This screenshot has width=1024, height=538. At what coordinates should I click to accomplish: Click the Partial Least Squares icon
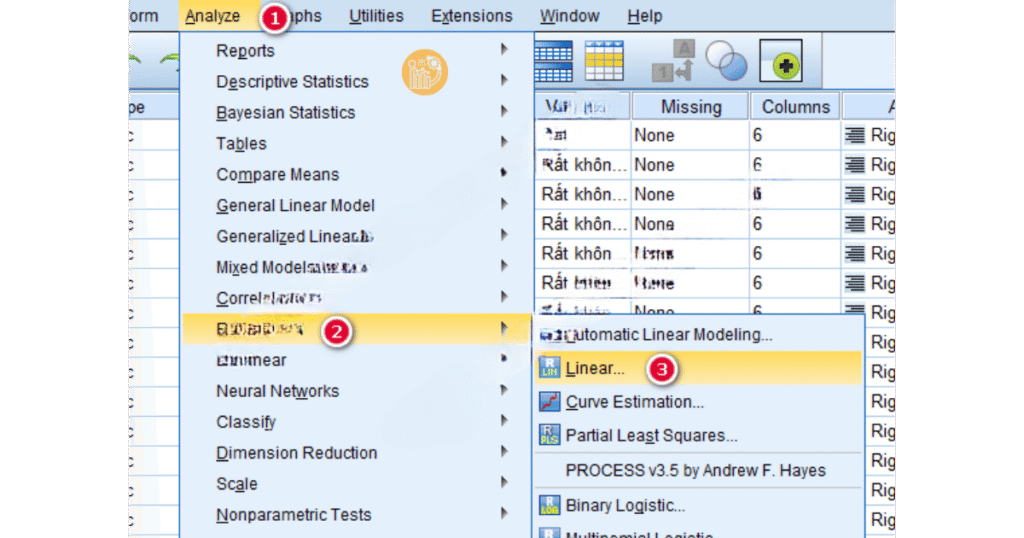550,436
